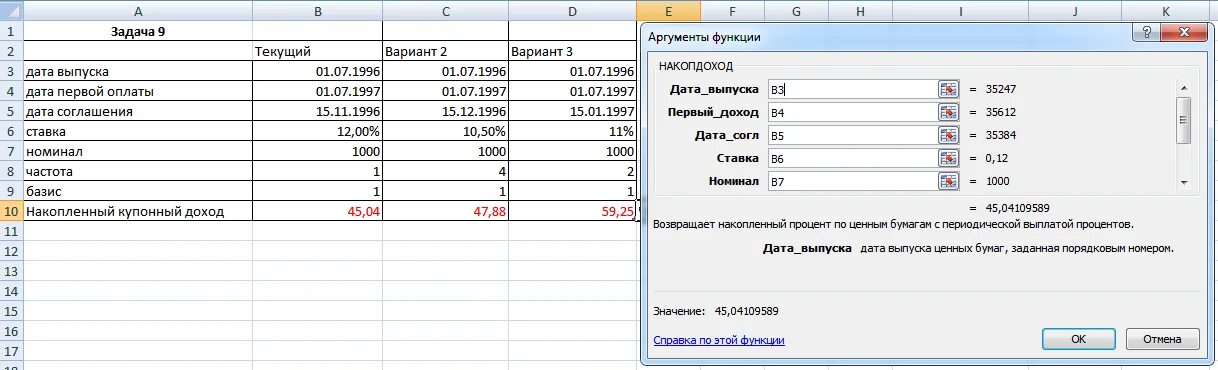Click the Дата_выпуска input field
This screenshot has height=370, width=1218.
pyautogui.click(x=853, y=89)
